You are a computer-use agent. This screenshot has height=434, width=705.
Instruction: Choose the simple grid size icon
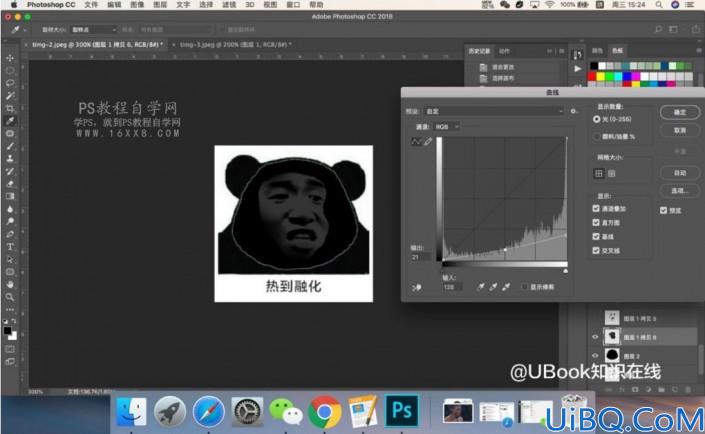[599, 173]
